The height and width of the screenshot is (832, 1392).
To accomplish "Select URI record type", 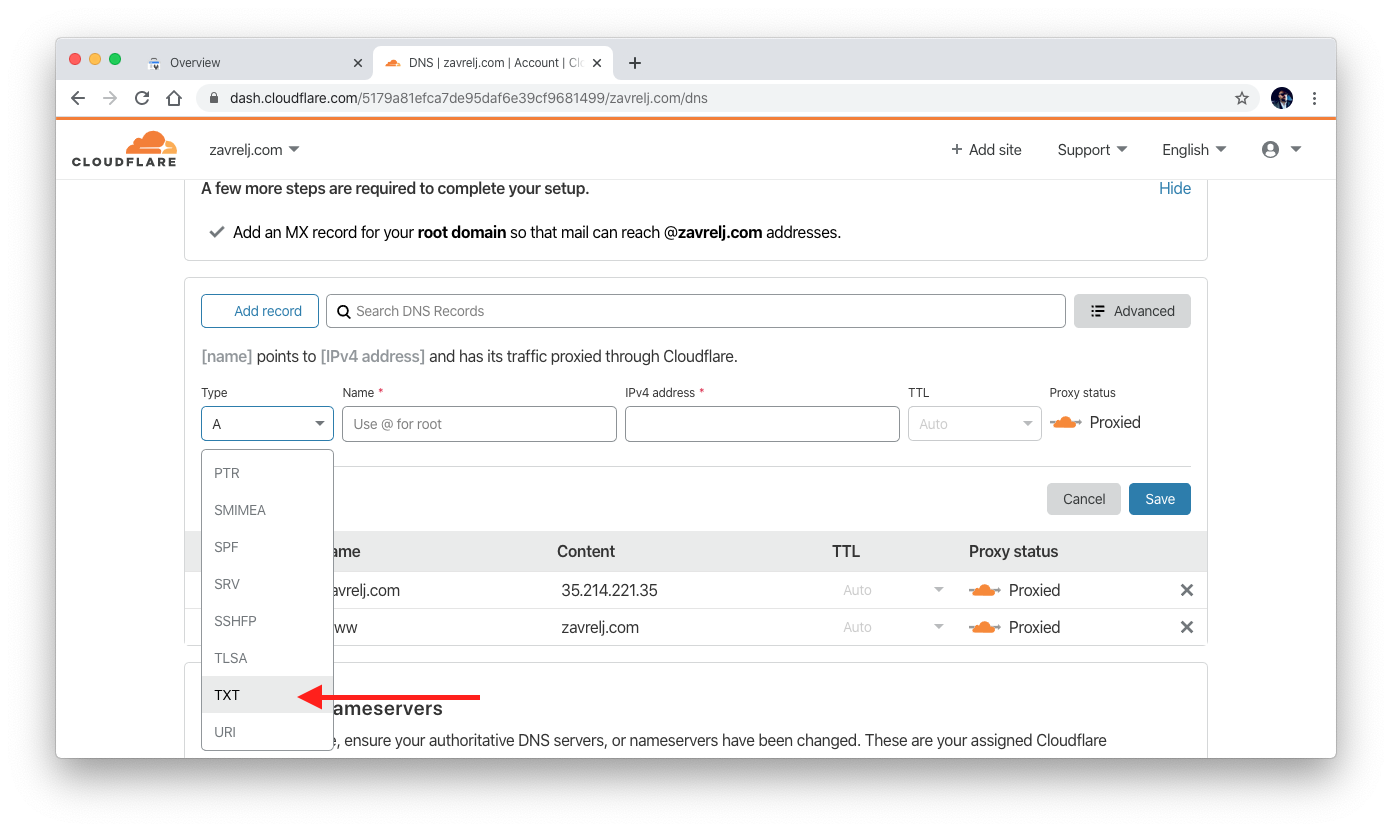I will [x=267, y=732].
